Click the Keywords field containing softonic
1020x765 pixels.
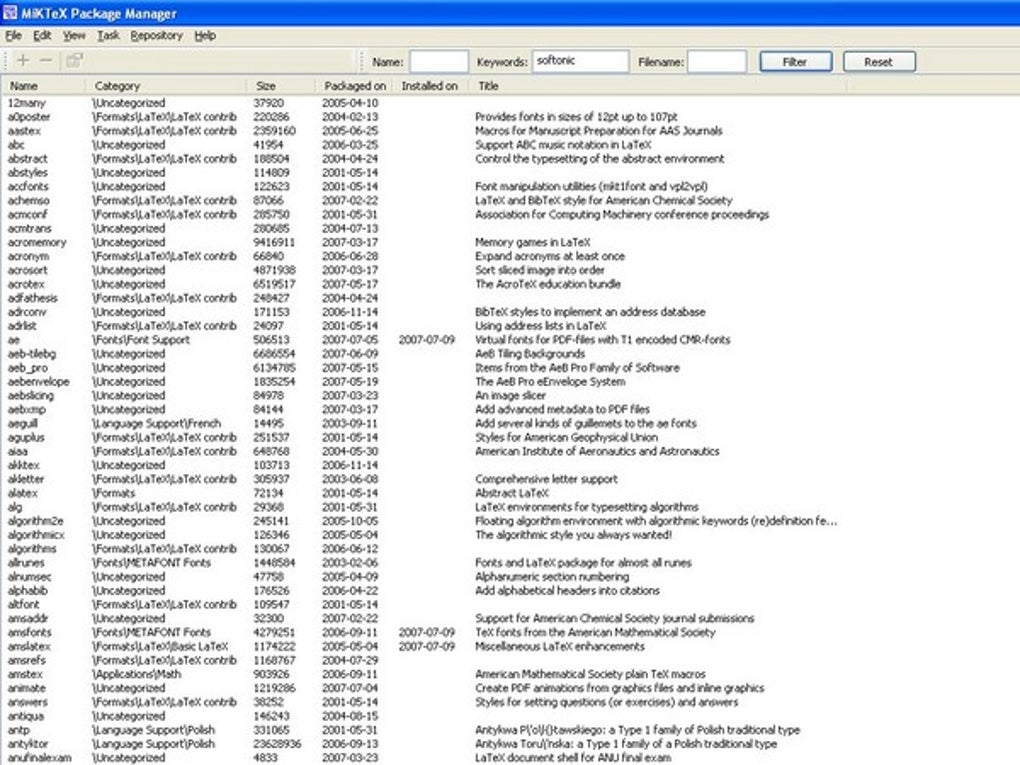click(x=580, y=62)
